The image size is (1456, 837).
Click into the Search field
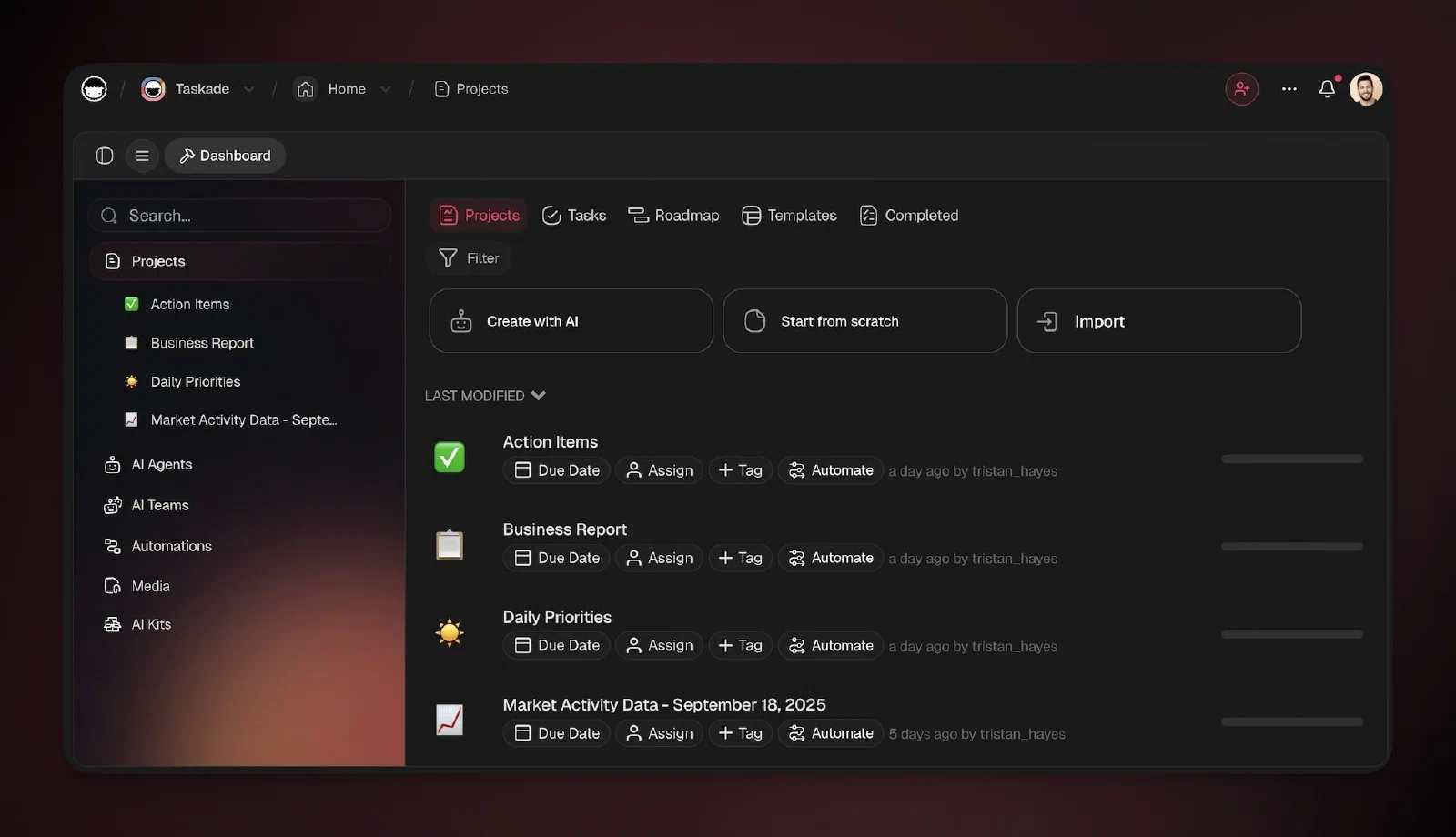click(x=240, y=216)
